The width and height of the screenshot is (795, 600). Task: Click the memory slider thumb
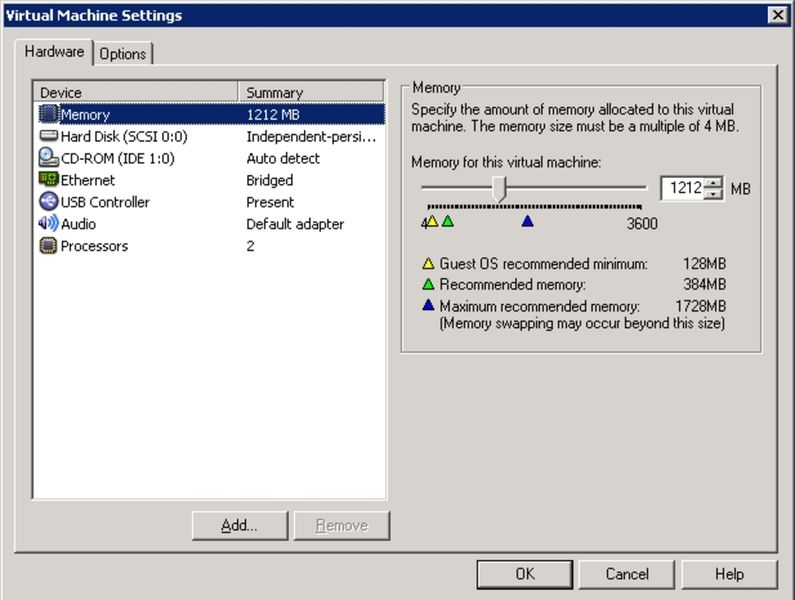pos(499,189)
